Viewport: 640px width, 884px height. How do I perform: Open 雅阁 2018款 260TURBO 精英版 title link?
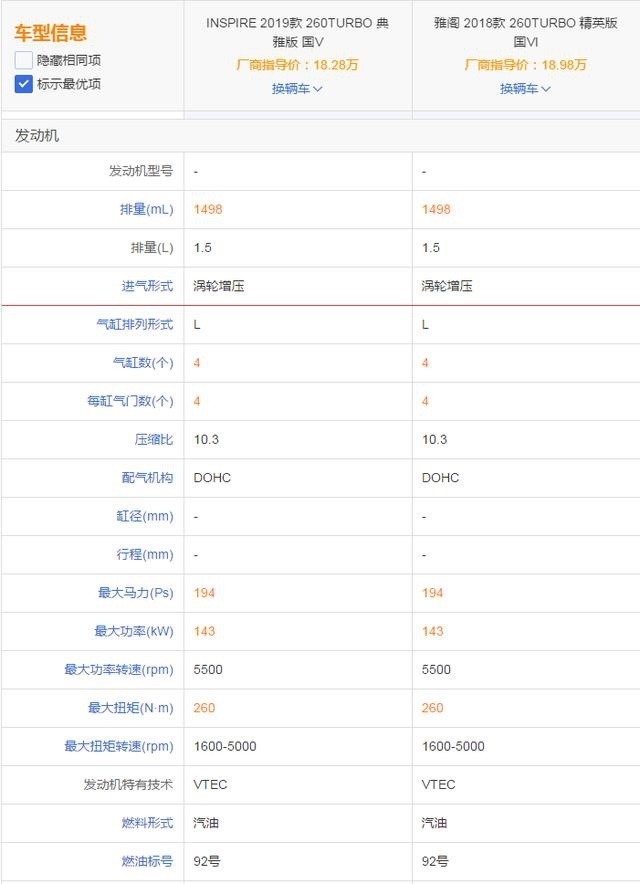pos(525,32)
